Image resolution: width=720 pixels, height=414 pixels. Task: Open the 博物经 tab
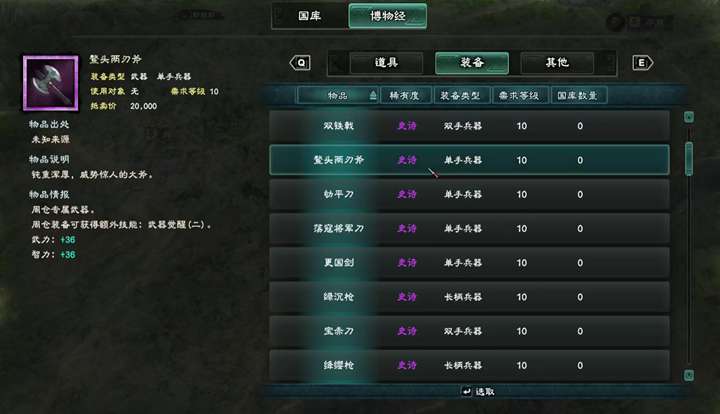point(388,16)
